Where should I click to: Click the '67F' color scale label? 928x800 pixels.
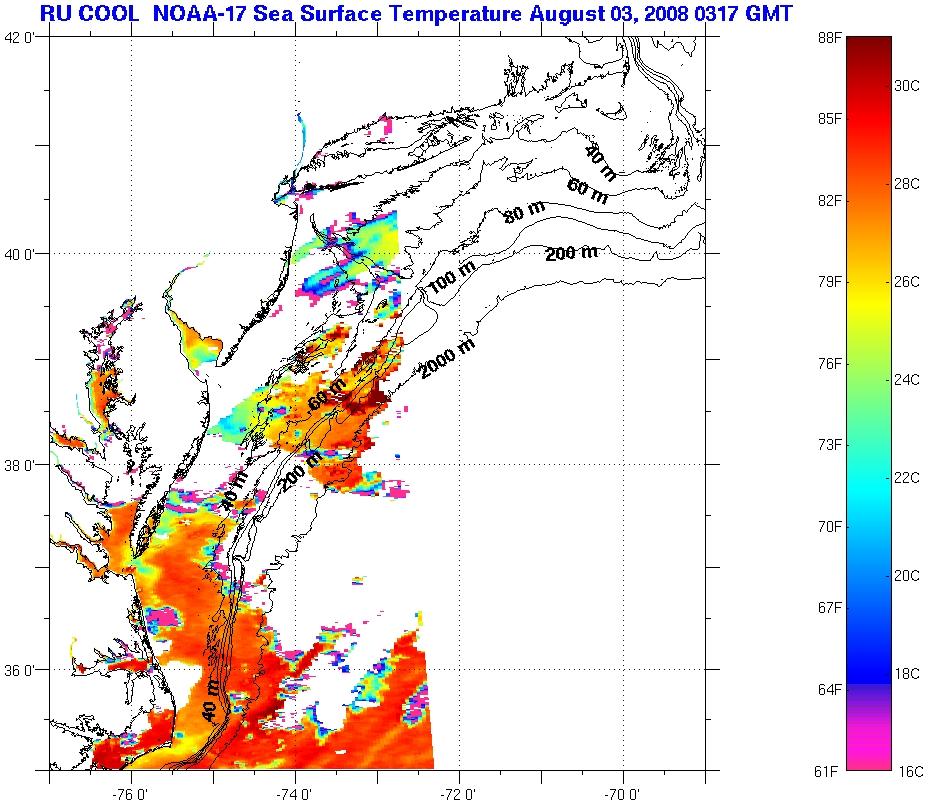[830, 608]
